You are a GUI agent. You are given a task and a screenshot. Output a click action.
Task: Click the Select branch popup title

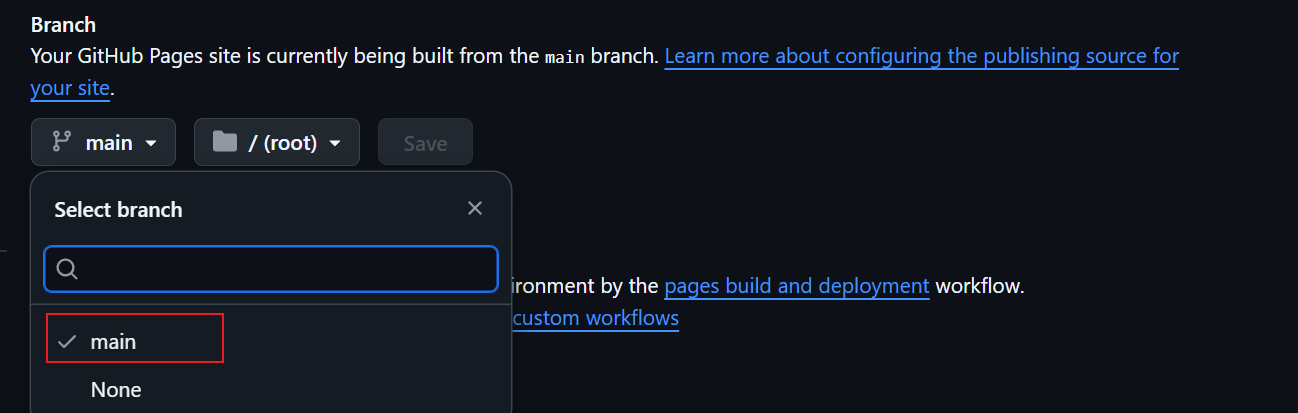[x=118, y=209]
